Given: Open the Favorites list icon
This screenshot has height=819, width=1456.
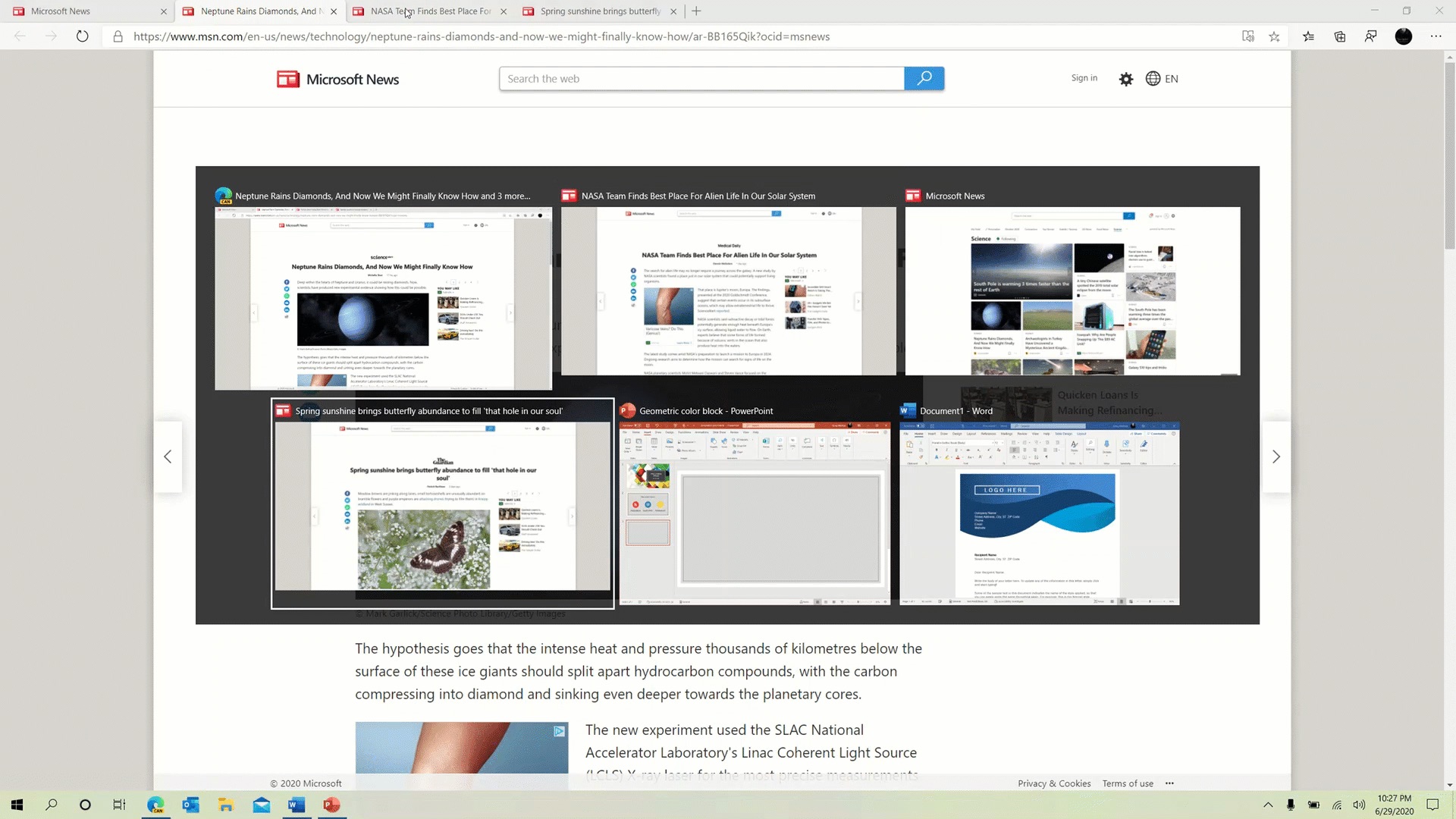Looking at the screenshot, I should click(x=1308, y=36).
